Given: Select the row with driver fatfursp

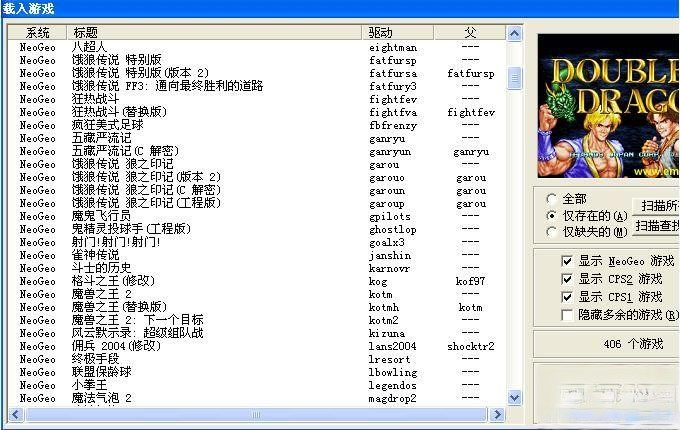Looking at the screenshot, I should (256, 60).
